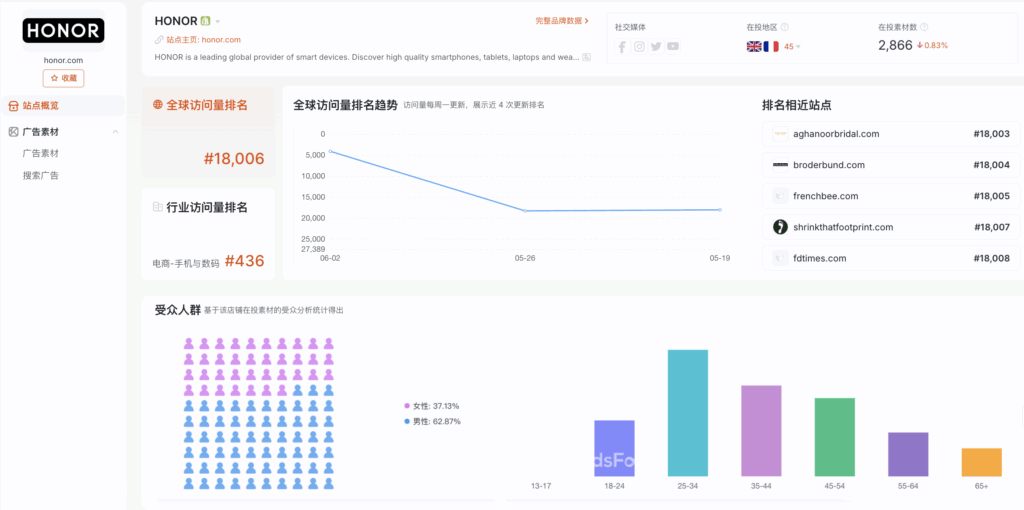Click the 2,866 ad count value
Viewport: 1024px width, 510px height.
(895, 45)
